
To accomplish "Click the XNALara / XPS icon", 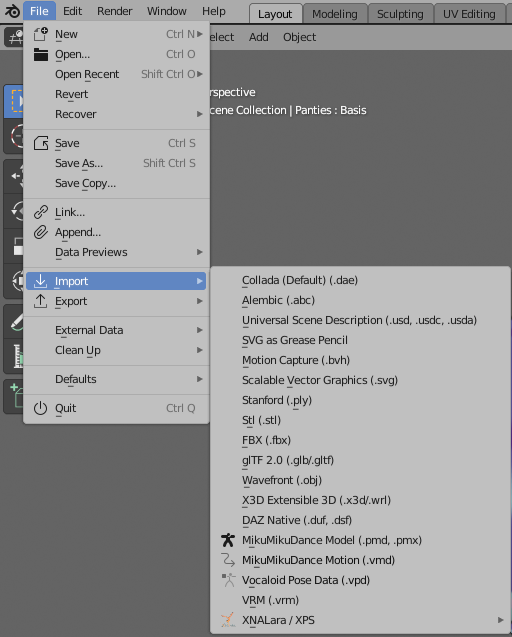I will (228, 620).
